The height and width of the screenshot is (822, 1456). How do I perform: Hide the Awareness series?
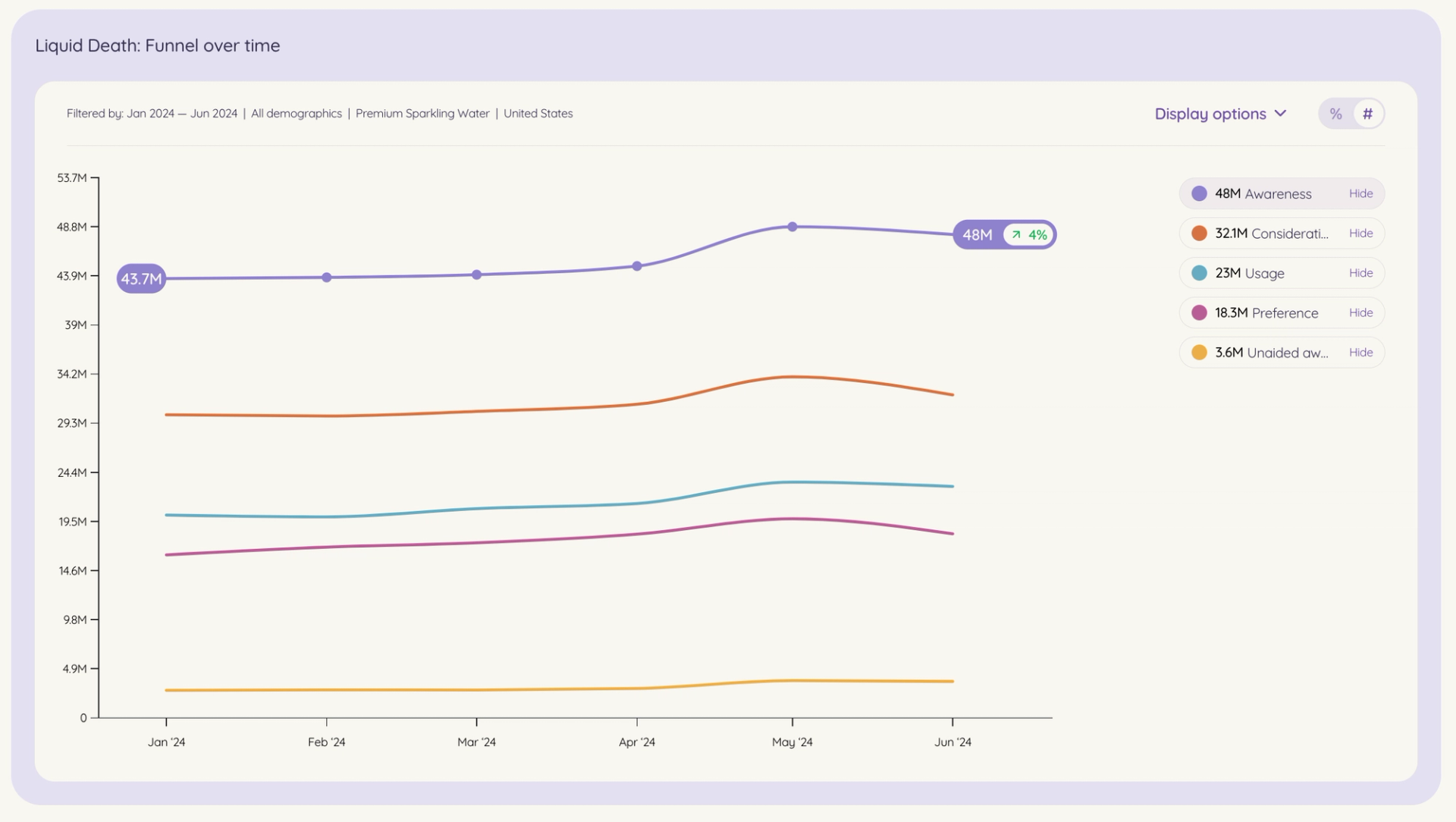1360,193
